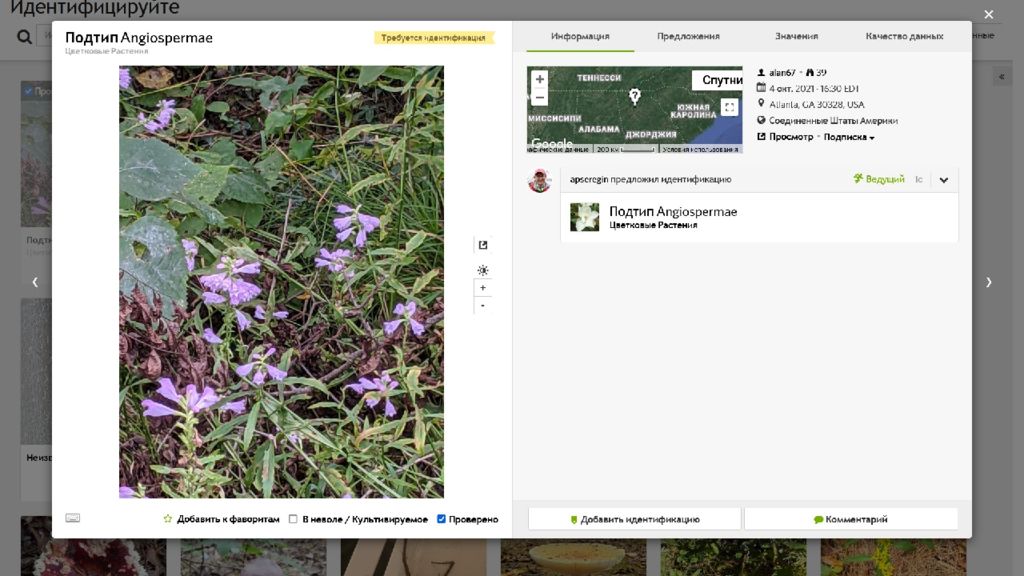Add observation to favorites star
Image resolution: width=1024 pixels, height=576 pixels.
pyautogui.click(x=168, y=519)
